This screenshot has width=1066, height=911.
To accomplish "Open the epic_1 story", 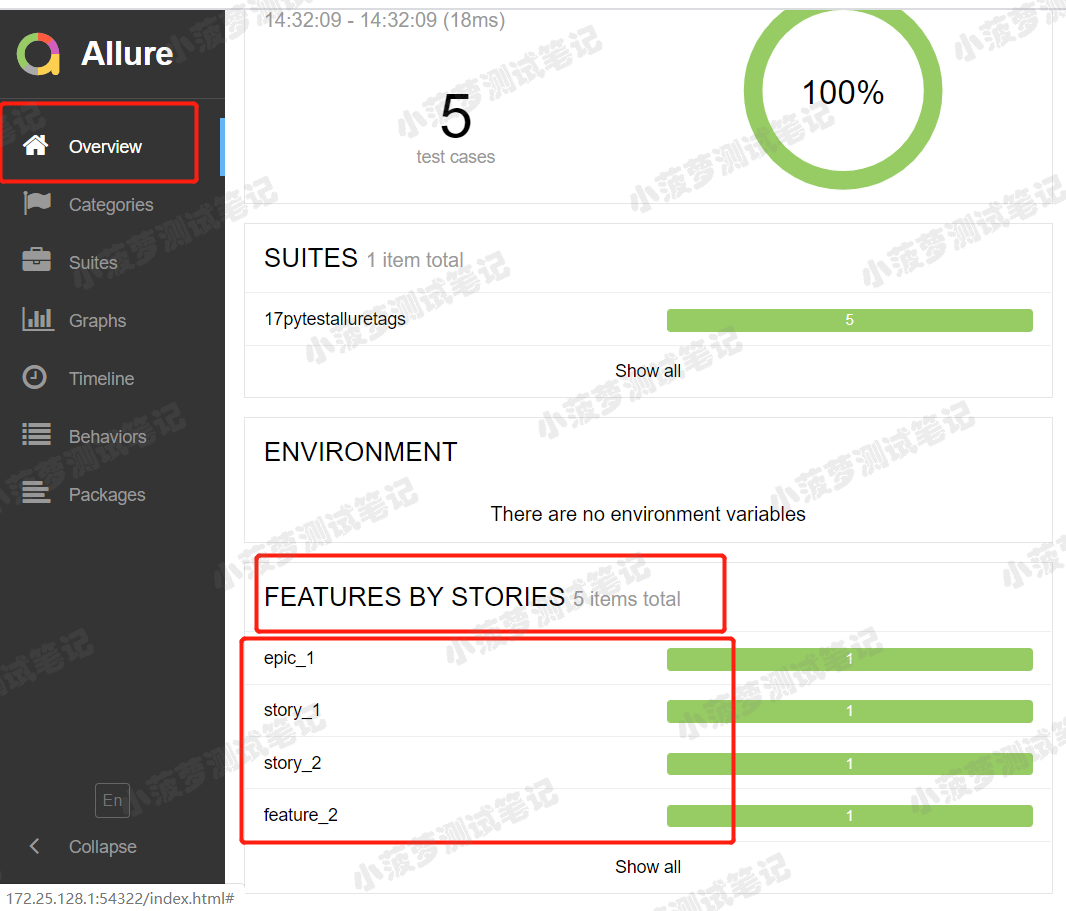I will [290, 658].
